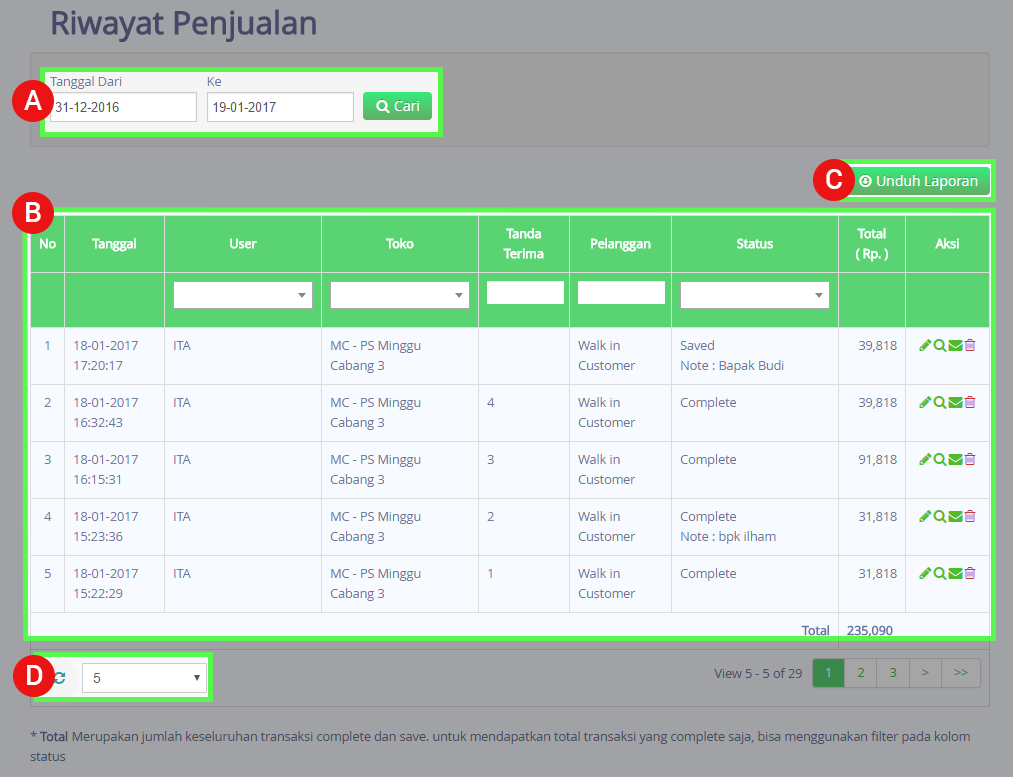Open the User column filter dropdown

click(242, 295)
